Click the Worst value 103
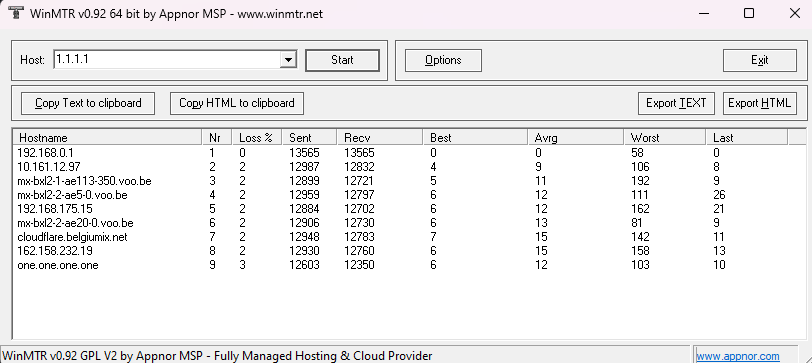812x363 pixels. 640,265
